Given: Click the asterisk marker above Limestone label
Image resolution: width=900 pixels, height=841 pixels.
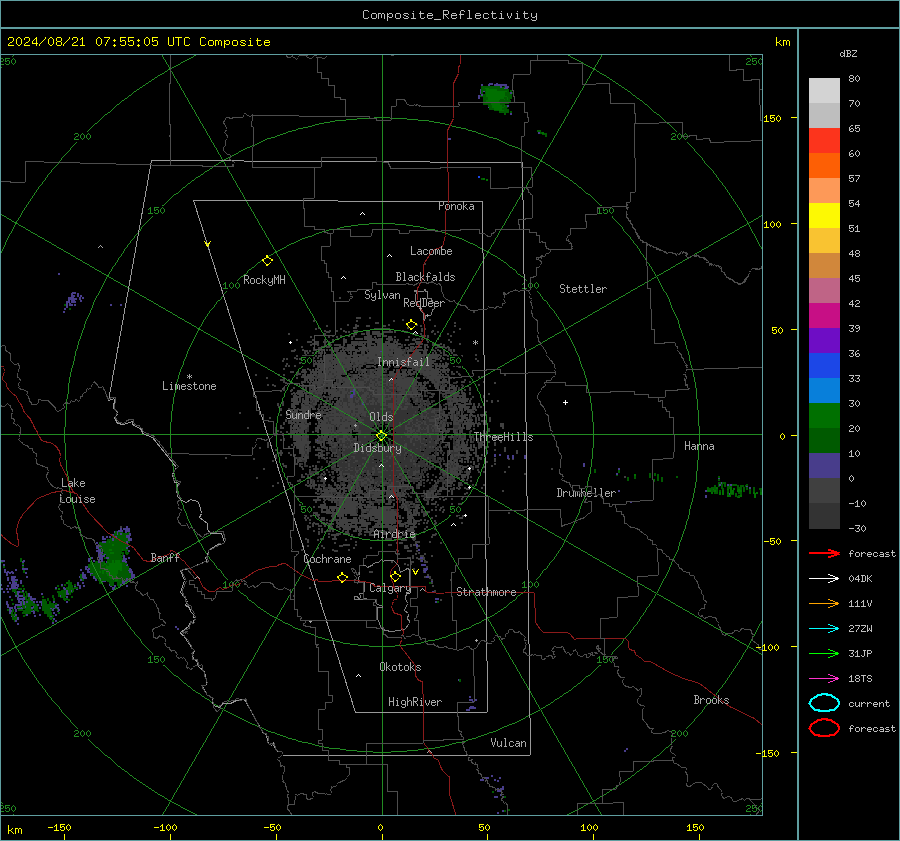Looking at the screenshot, I should 189,377.
